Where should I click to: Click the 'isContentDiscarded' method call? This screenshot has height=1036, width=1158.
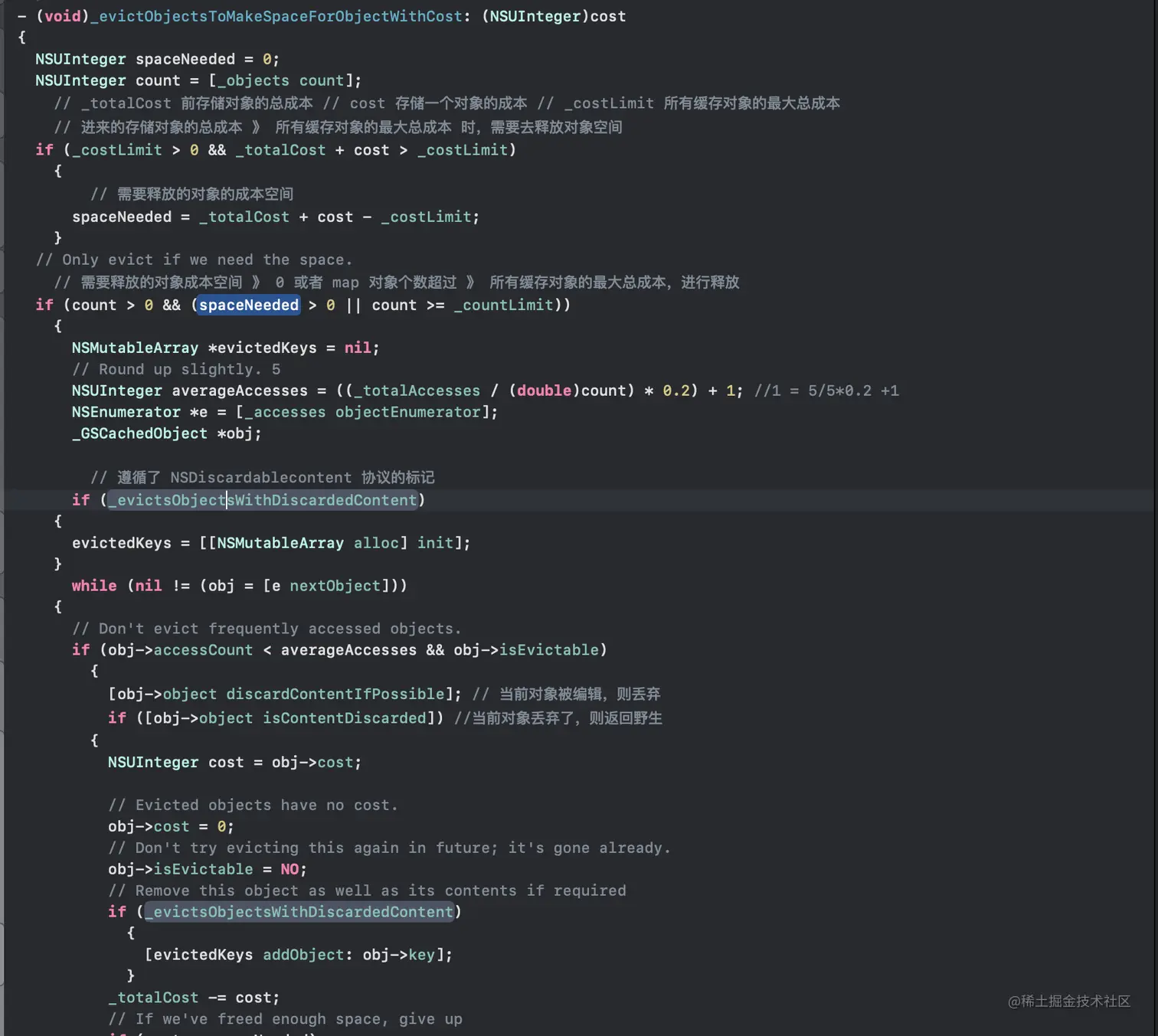344,718
